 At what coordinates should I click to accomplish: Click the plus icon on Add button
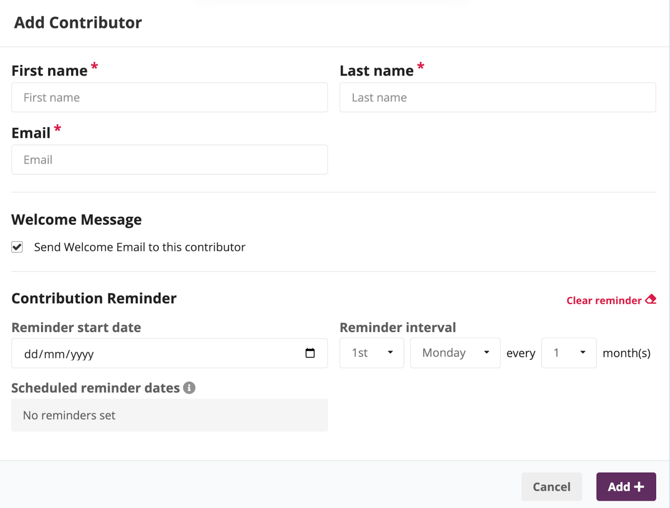point(639,487)
